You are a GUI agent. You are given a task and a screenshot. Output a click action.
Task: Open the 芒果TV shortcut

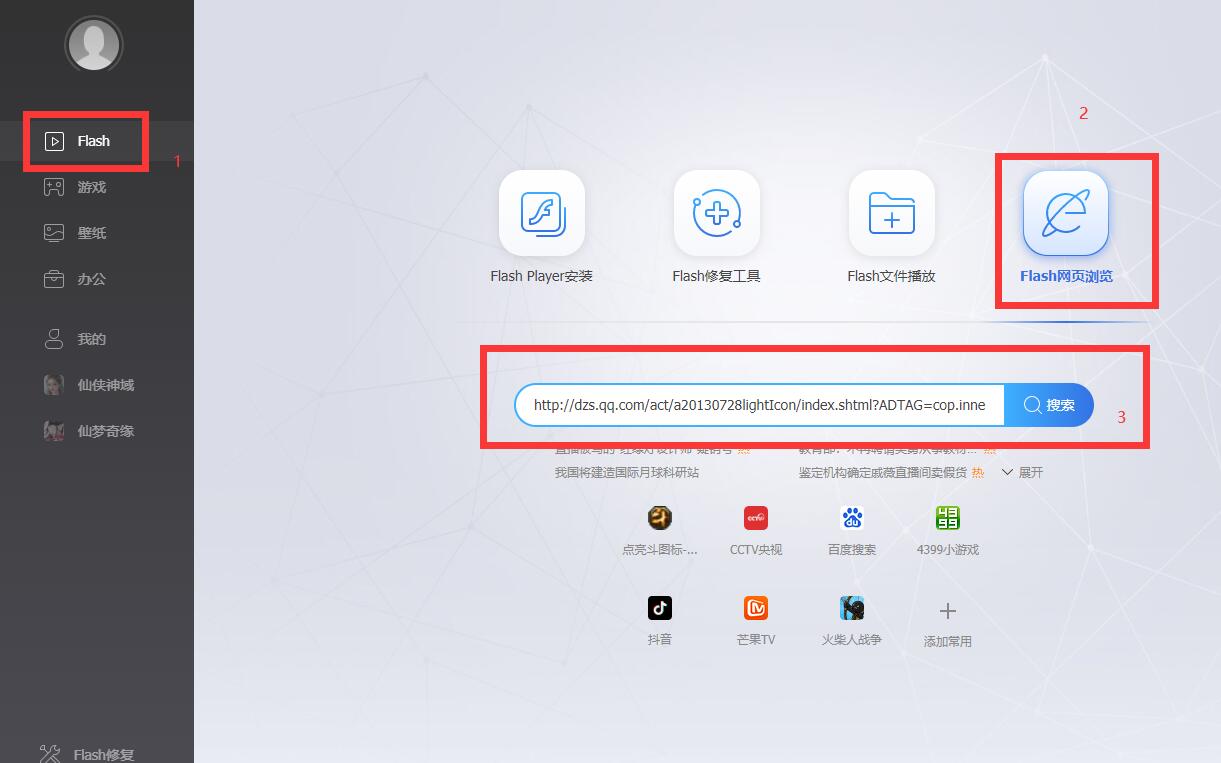click(756, 621)
